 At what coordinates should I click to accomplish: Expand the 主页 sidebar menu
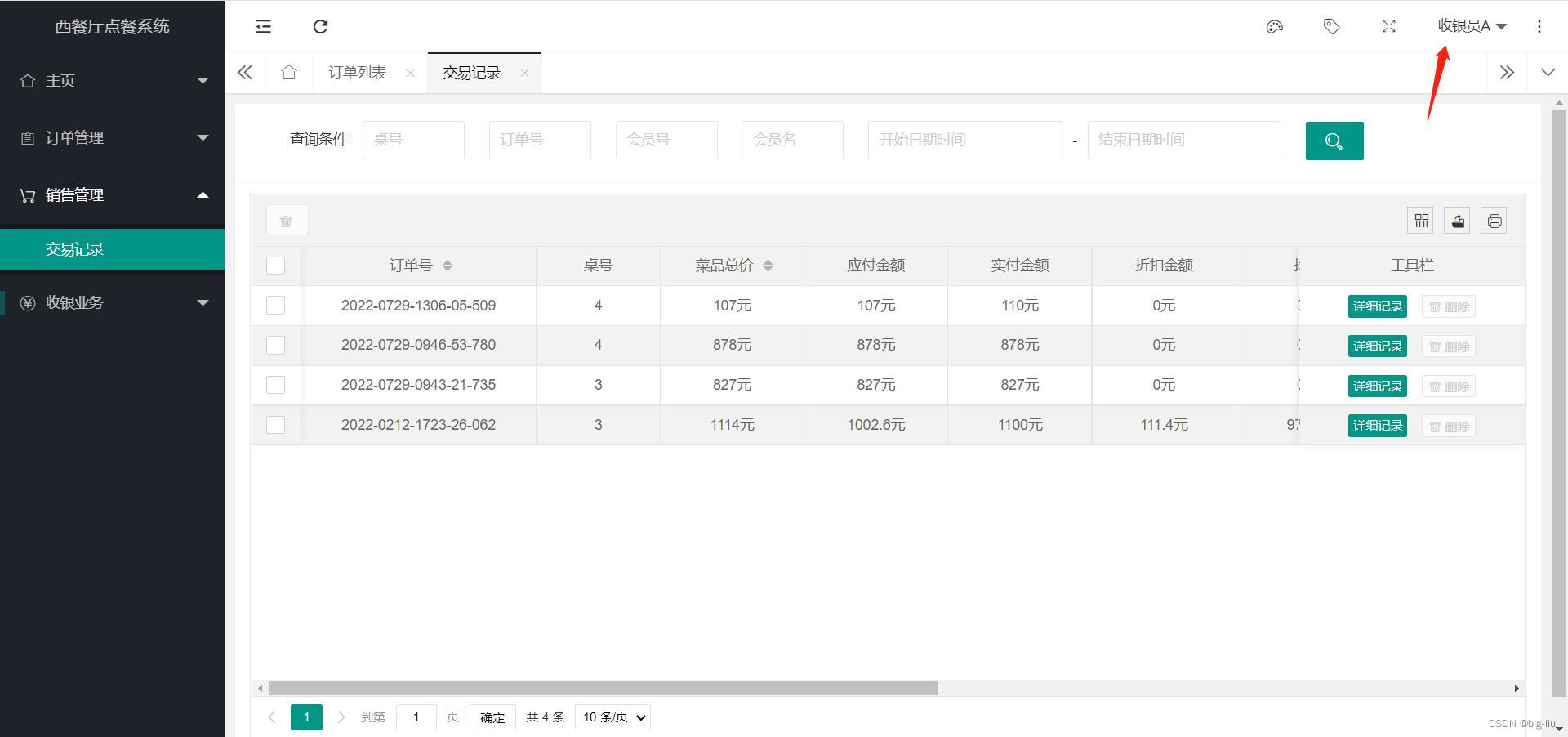(x=112, y=81)
